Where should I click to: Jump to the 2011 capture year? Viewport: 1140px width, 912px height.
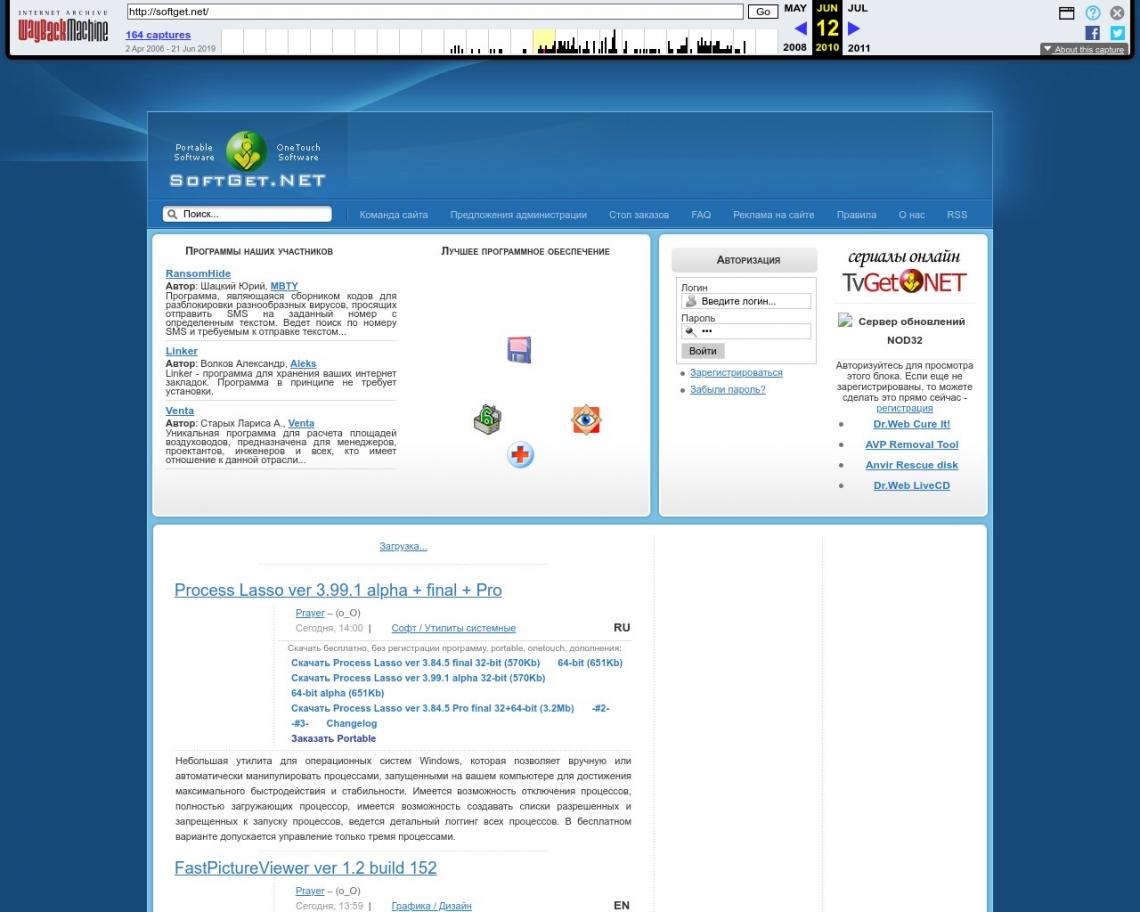point(859,48)
